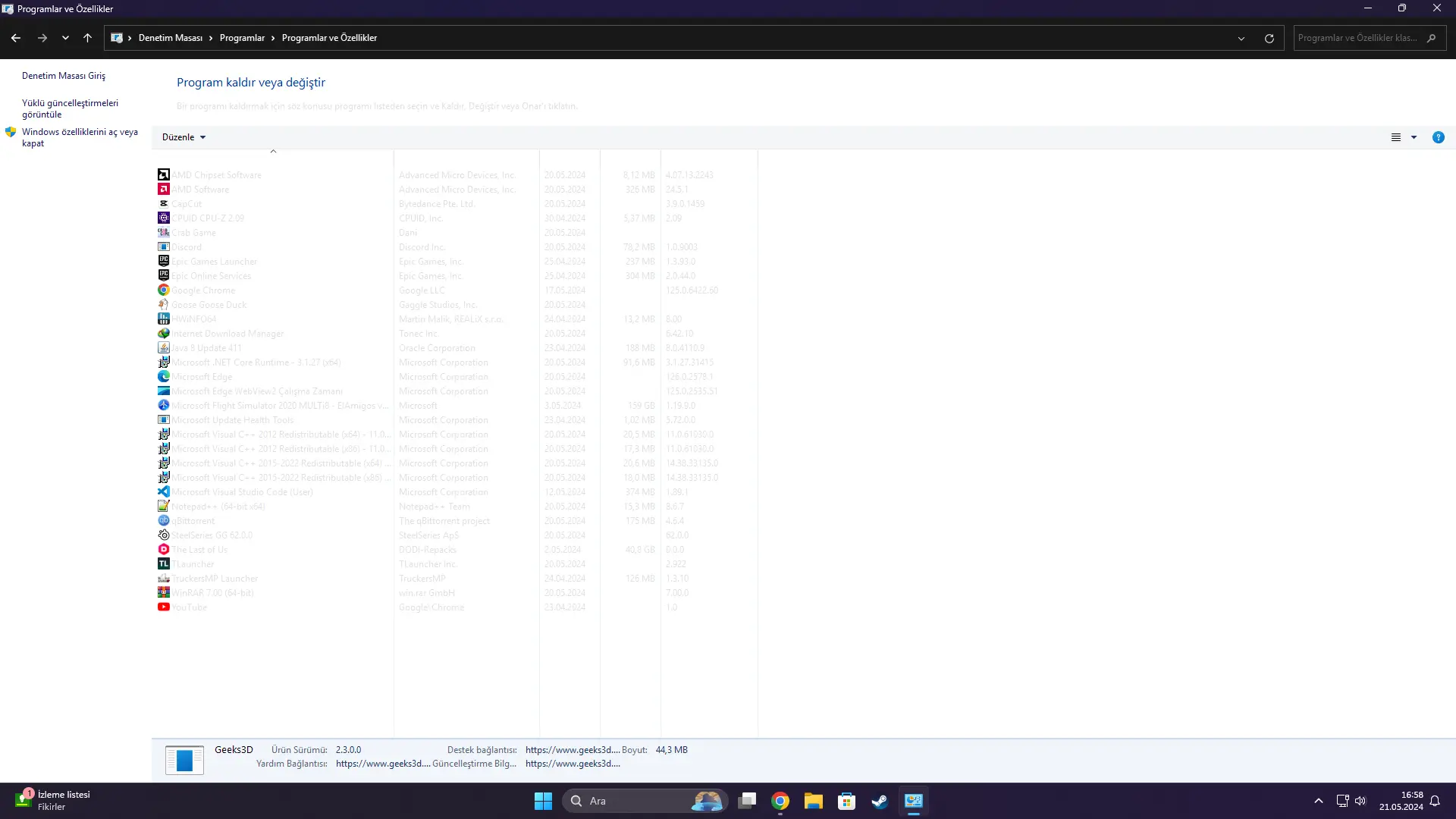Viewport: 1456px width, 819px height.
Task: Open Steam from the taskbar
Action: (x=880, y=801)
